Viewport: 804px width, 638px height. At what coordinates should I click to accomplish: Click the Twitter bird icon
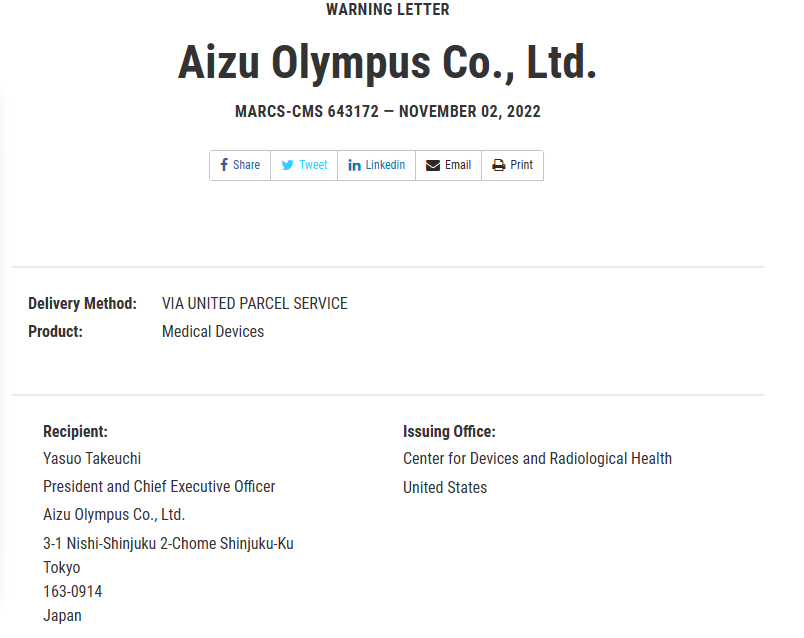tap(287, 165)
